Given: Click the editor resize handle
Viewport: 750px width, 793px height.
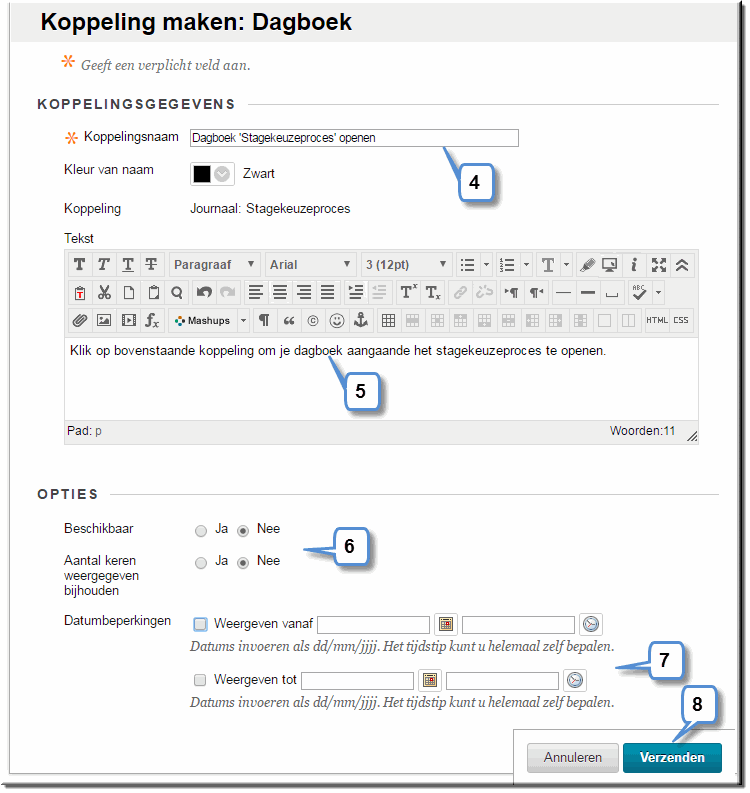Looking at the screenshot, I should point(693,437).
